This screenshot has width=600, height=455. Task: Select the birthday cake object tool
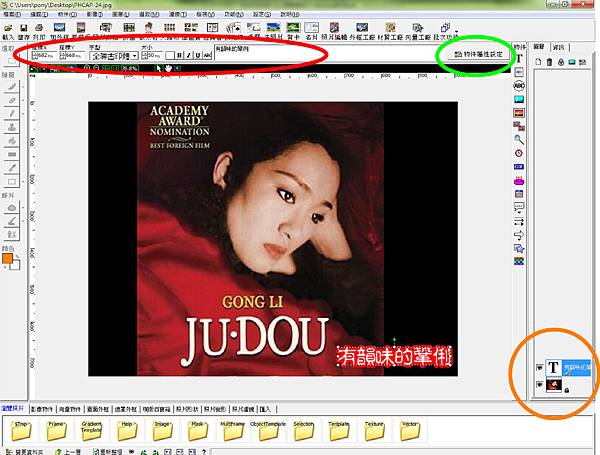(x=519, y=180)
